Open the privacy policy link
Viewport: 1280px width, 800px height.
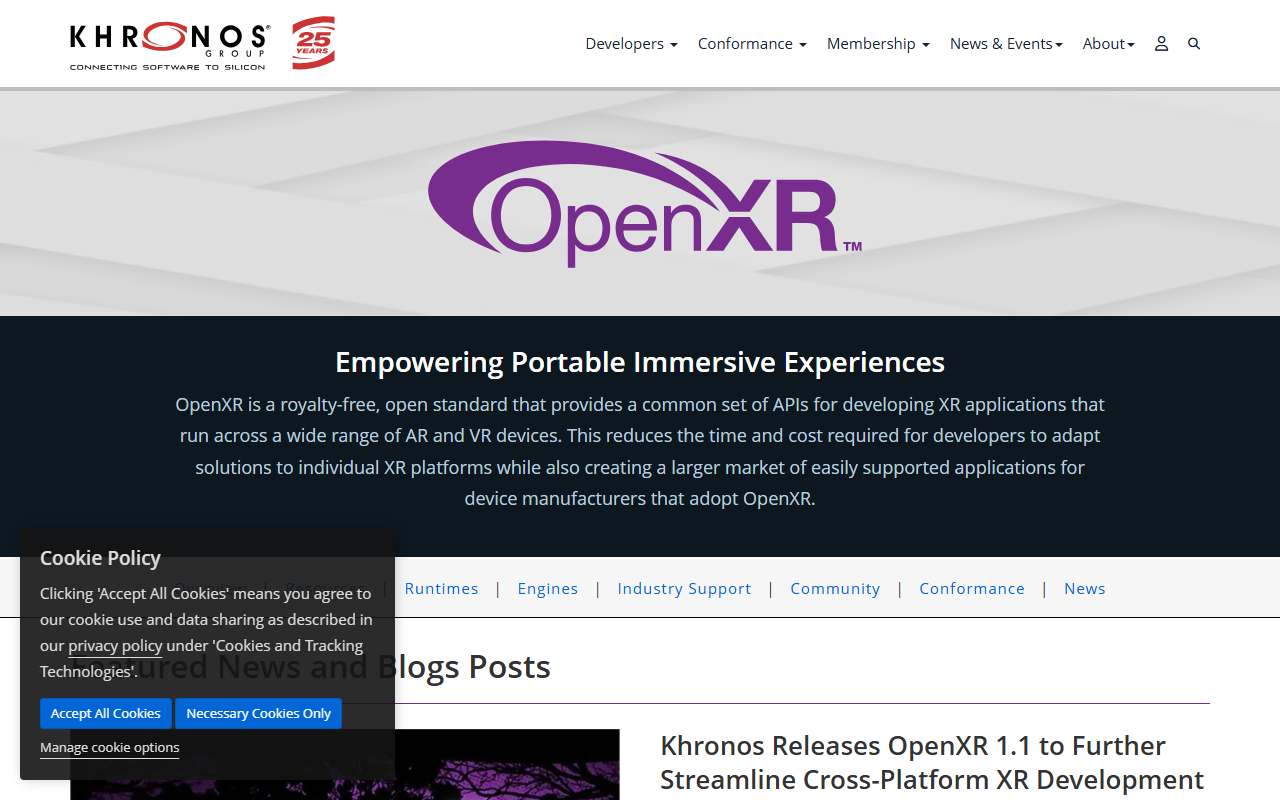115,646
